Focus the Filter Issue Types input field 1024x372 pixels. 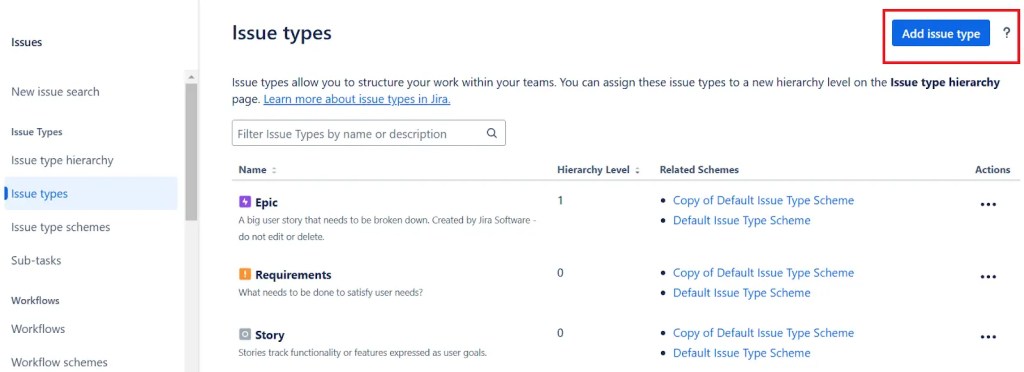pyautogui.click(x=368, y=133)
